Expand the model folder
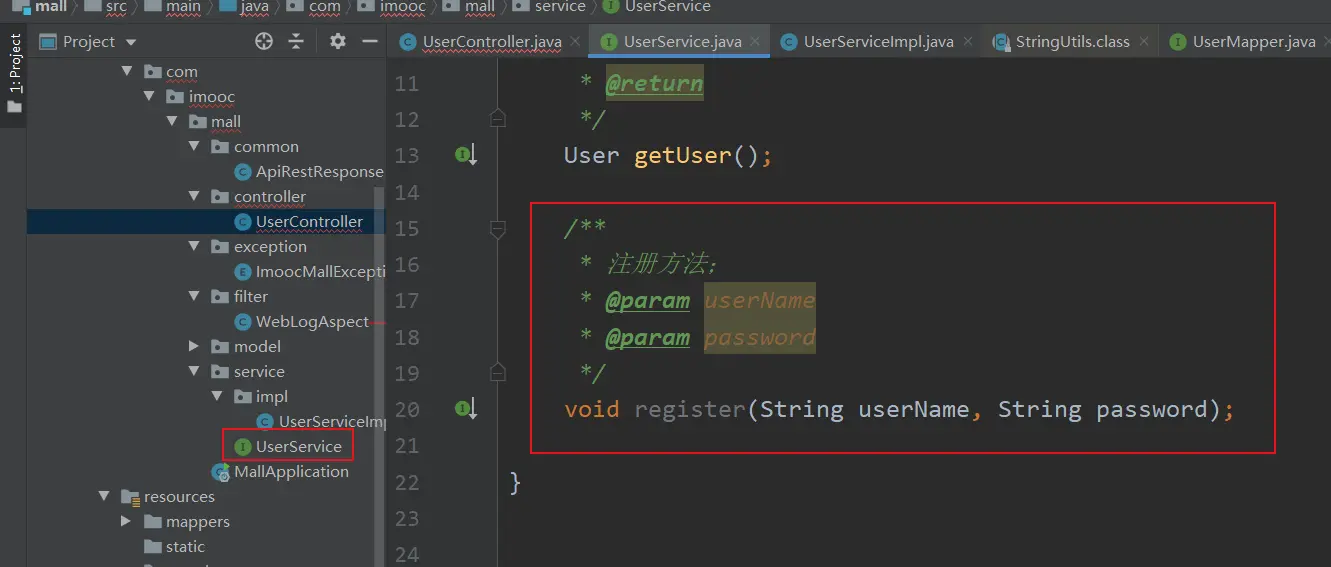Screen dimensions: 1331x567 (195, 347)
